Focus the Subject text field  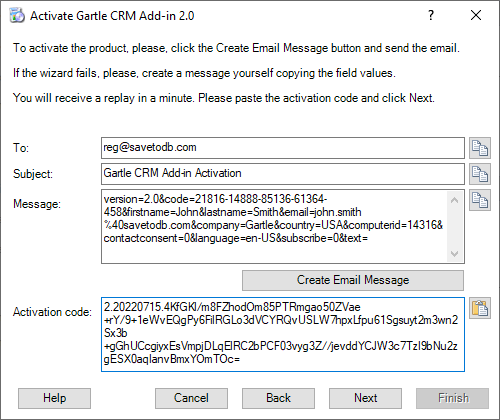point(283,174)
